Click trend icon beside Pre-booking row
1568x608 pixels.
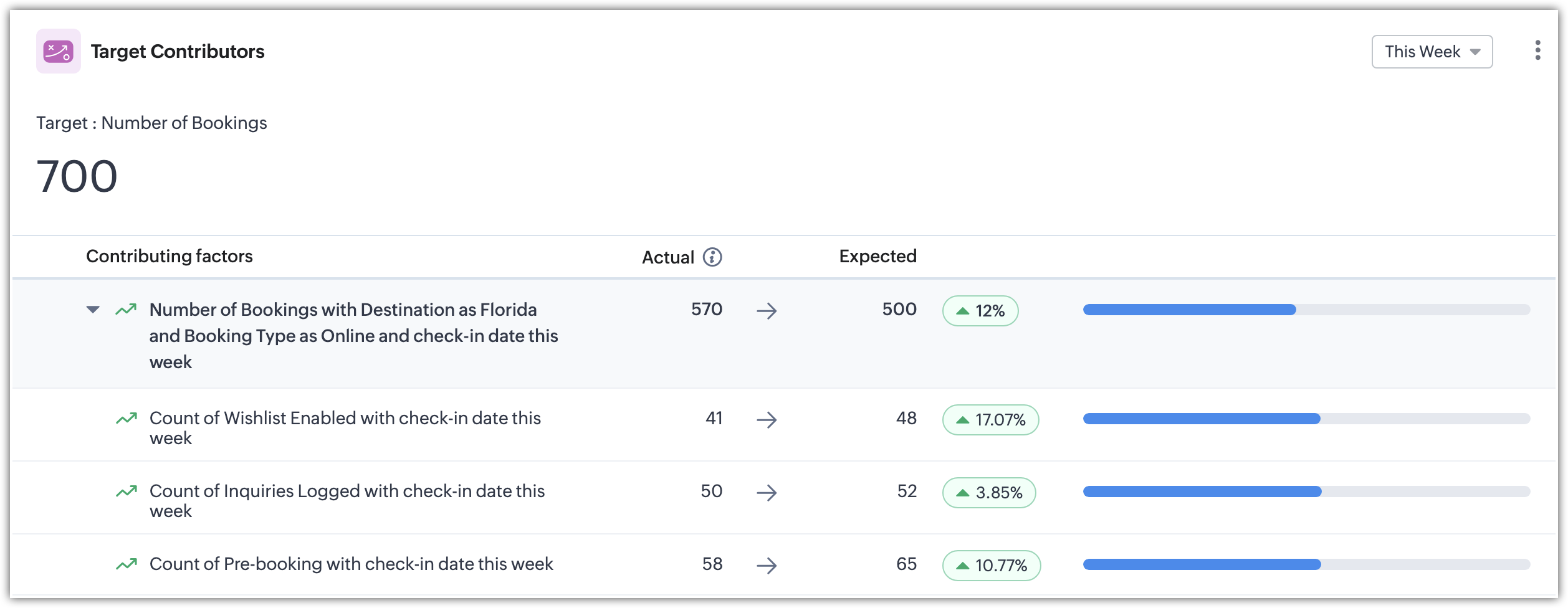tap(126, 564)
